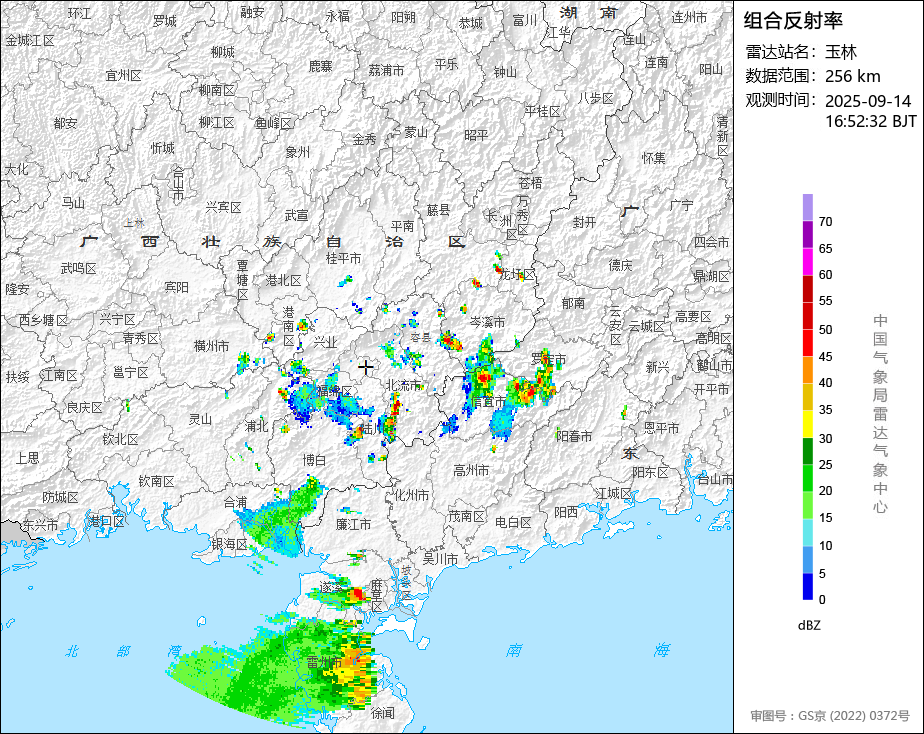
Task: Click the legend value 70
Action: [826, 222]
